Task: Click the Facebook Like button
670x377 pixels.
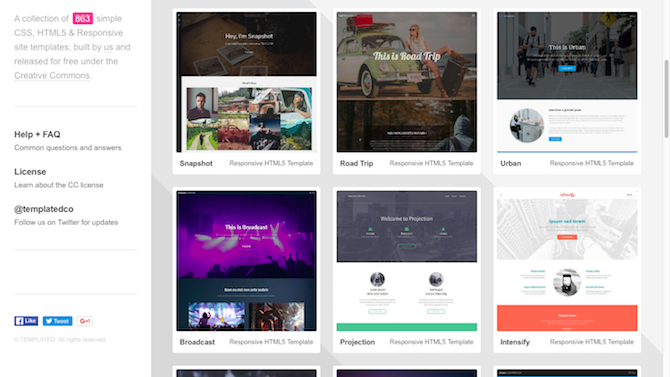Action: 26,321
